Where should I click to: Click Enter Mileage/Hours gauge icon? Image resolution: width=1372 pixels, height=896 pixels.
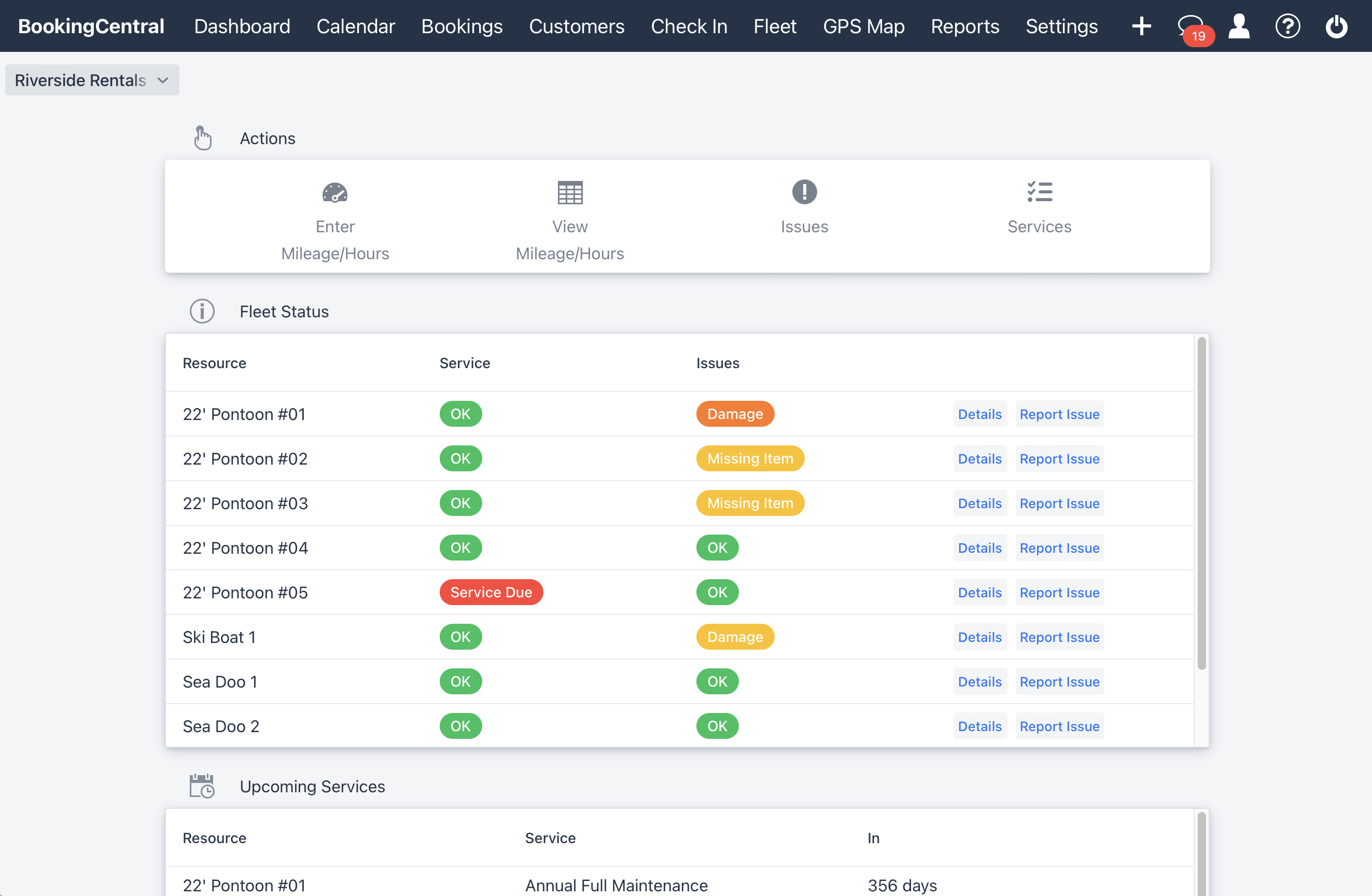pos(335,192)
